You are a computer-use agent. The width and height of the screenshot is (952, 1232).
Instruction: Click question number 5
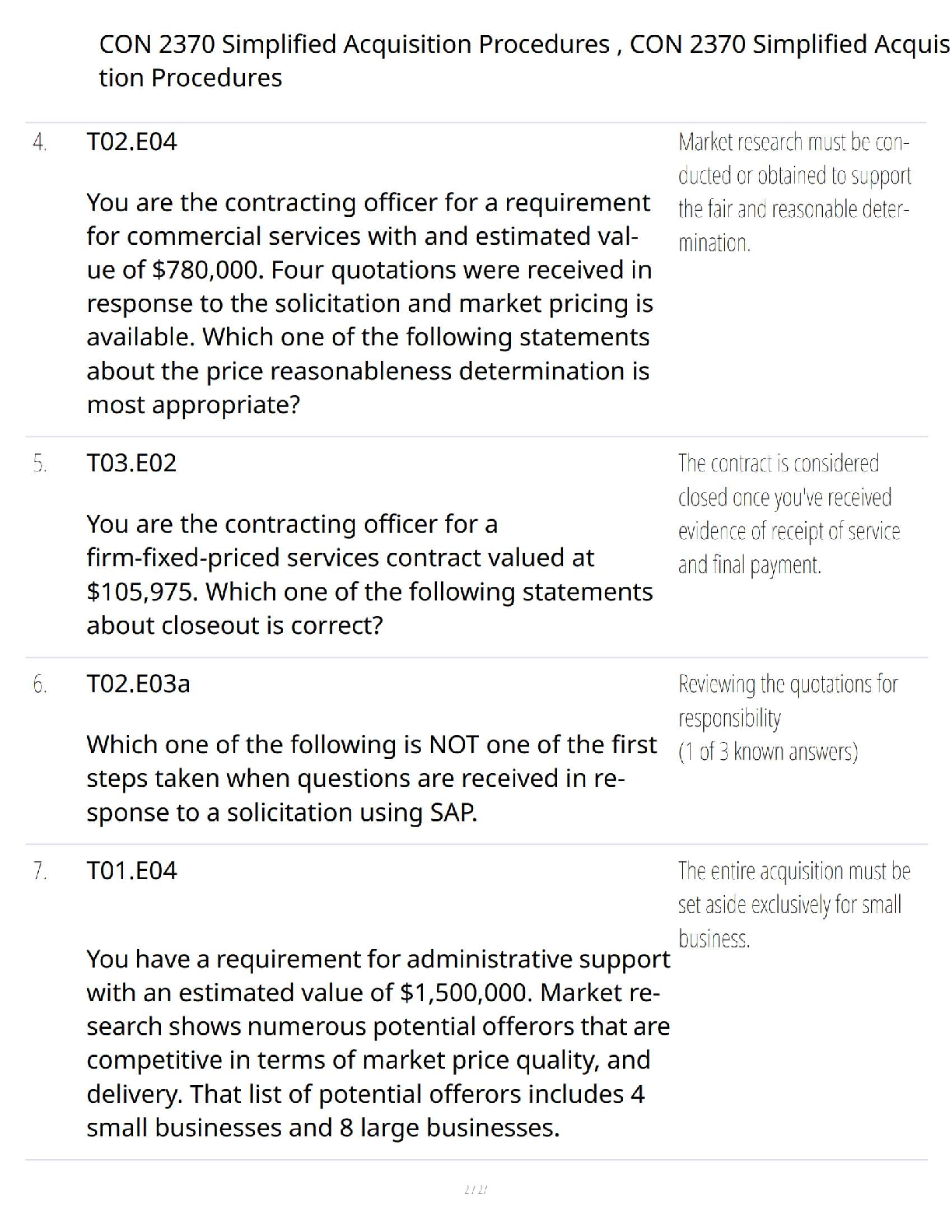pos(40,464)
